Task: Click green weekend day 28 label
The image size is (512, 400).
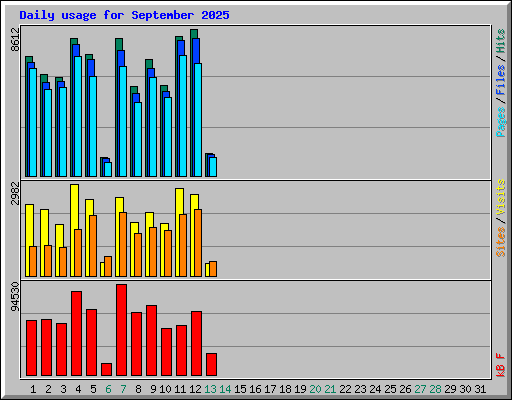Action: coord(435,389)
